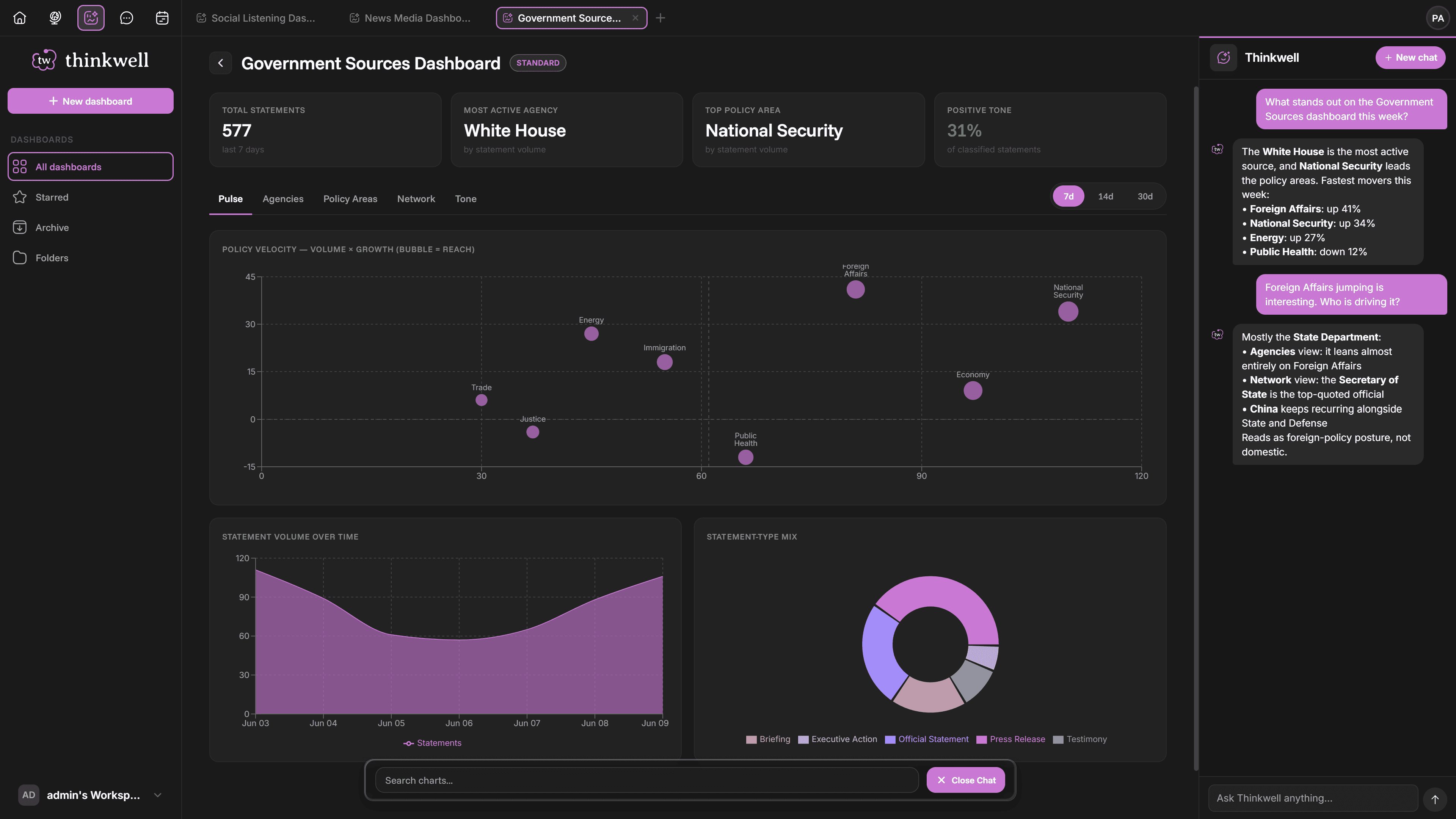Click 'Statement-Type Mix' chart title

click(752, 537)
